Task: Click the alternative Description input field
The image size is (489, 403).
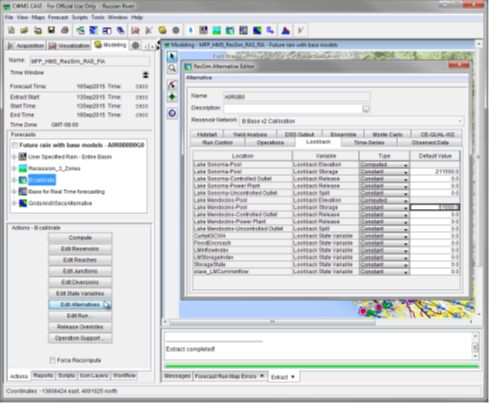Action: coord(293,109)
